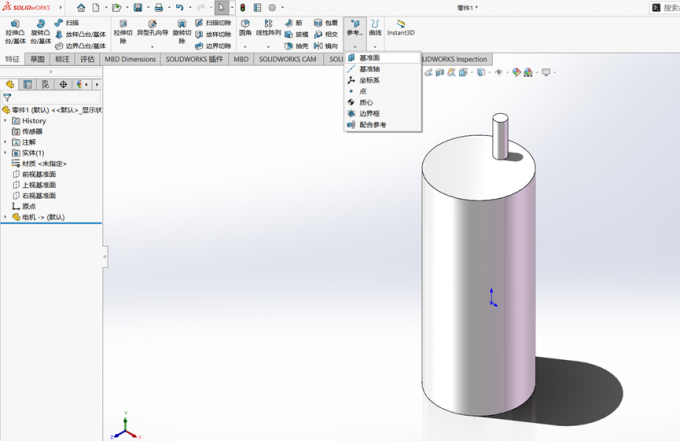Save the part with the floppy disk icon
The width and height of the screenshot is (680, 441).
click(x=138, y=7)
